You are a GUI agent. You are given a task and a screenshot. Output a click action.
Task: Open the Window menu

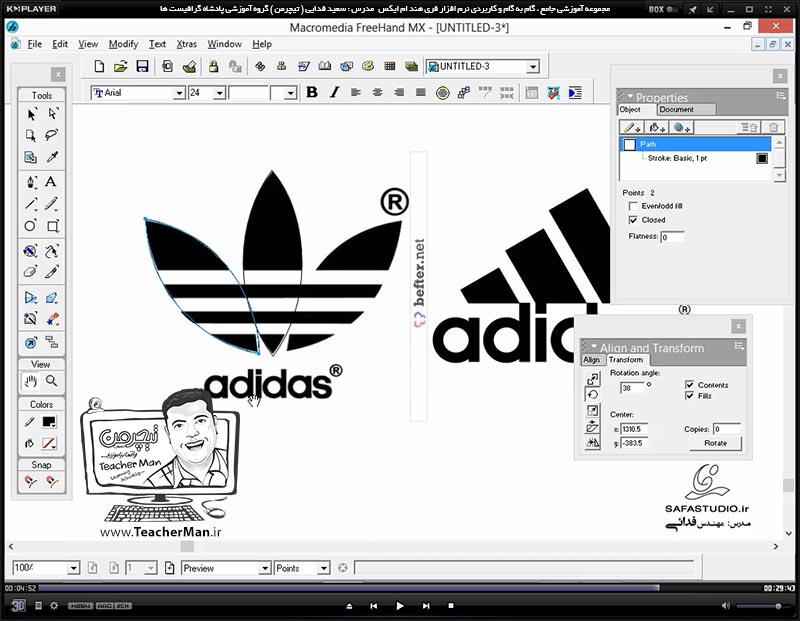coord(224,44)
